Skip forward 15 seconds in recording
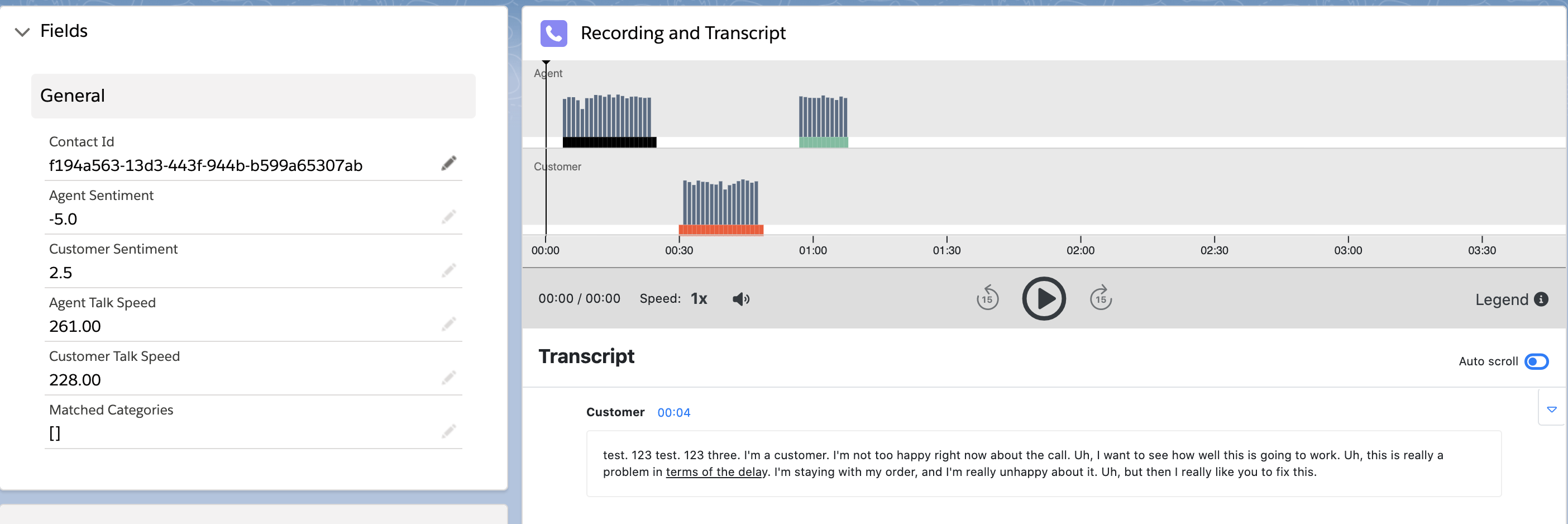 click(x=1101, y=298)
